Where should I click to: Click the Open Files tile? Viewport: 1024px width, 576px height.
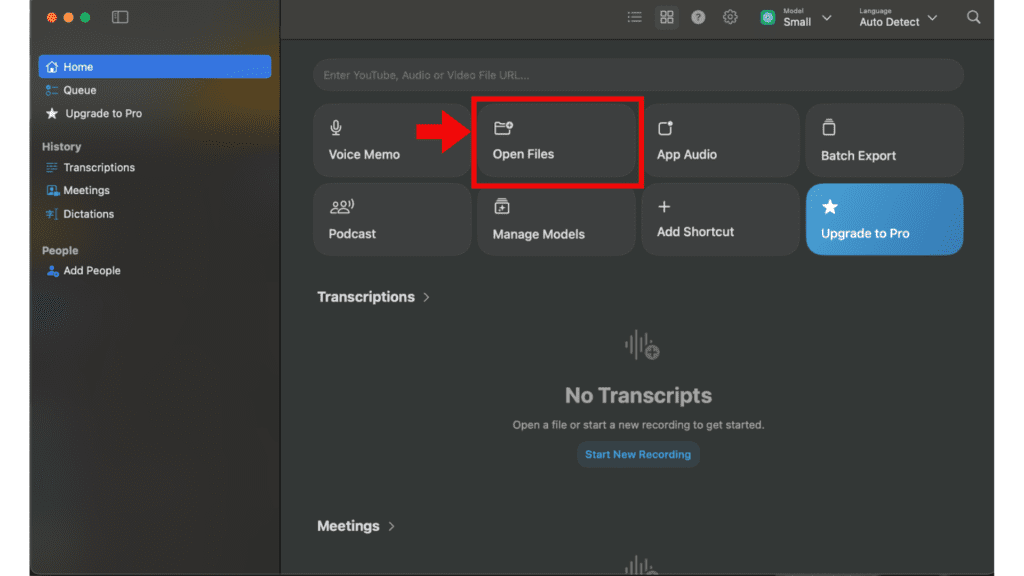coord(556,141)
